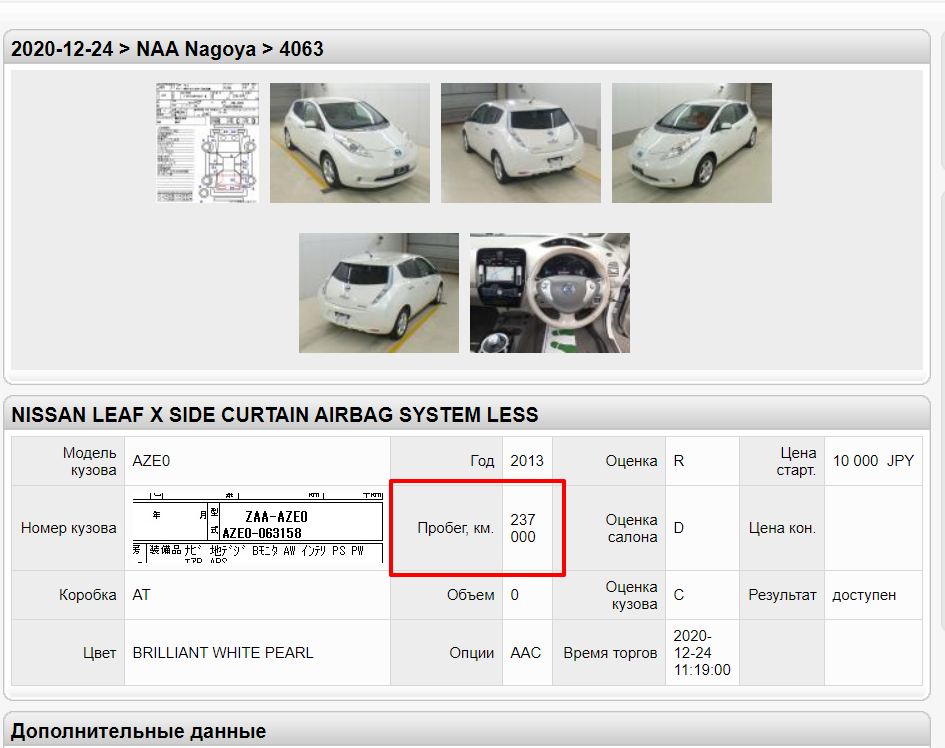Click the 'Опции' label
945x748 pixels.
click(471, 653)
